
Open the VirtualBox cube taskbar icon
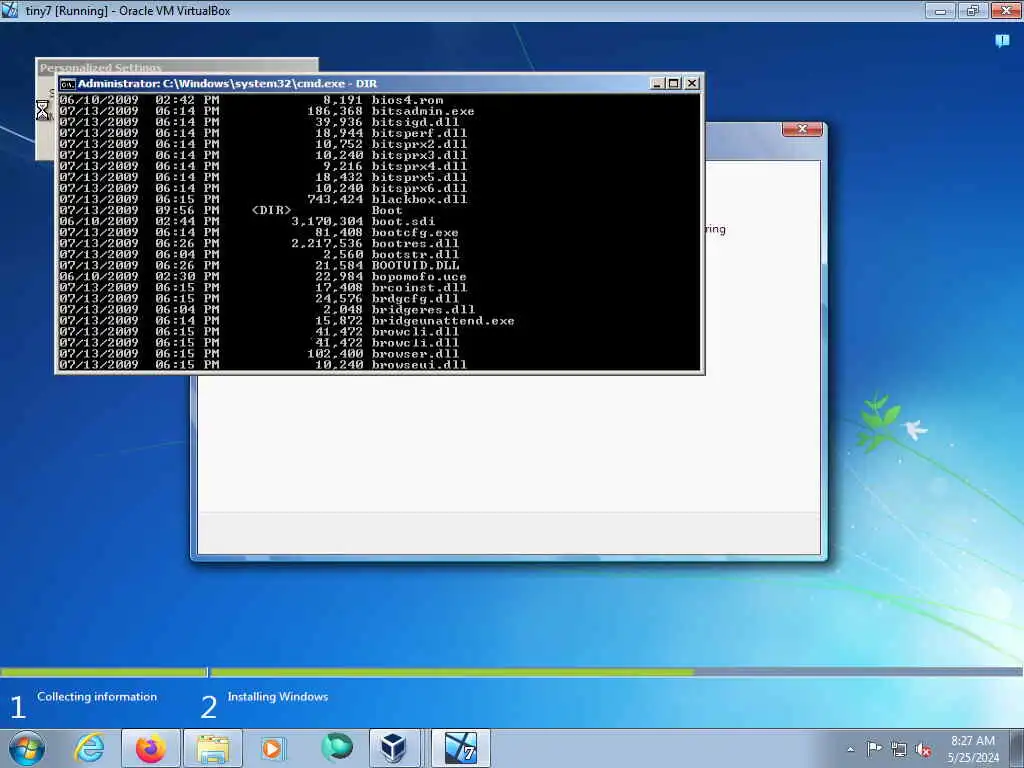(394, 748)
